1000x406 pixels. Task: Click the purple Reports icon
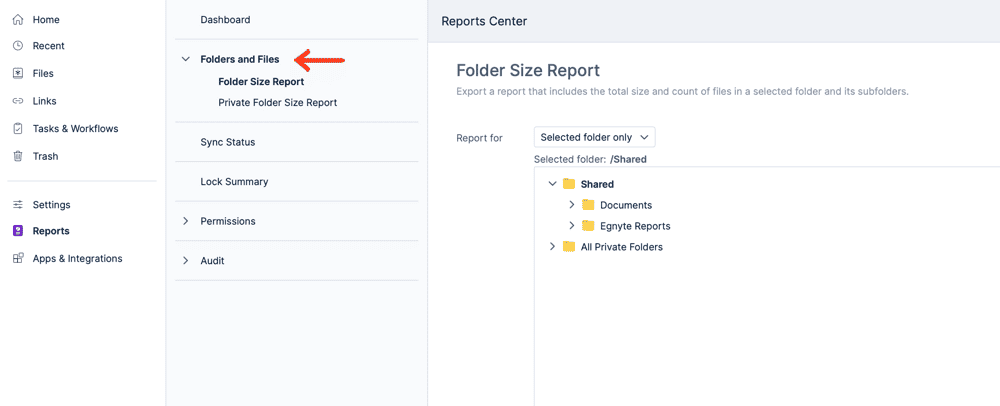click(x=18, y=231)
